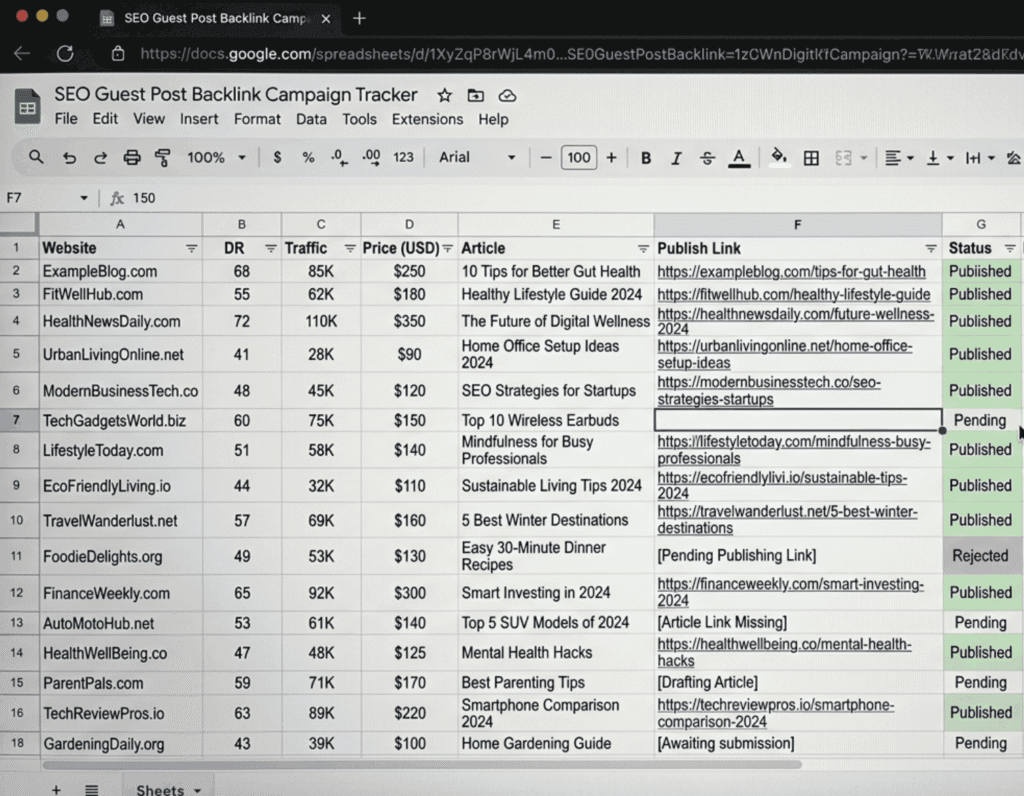The image size is (1024, 796).
Task: Open the text color picker
Action: pyautogui.click(x=739, y=158)
